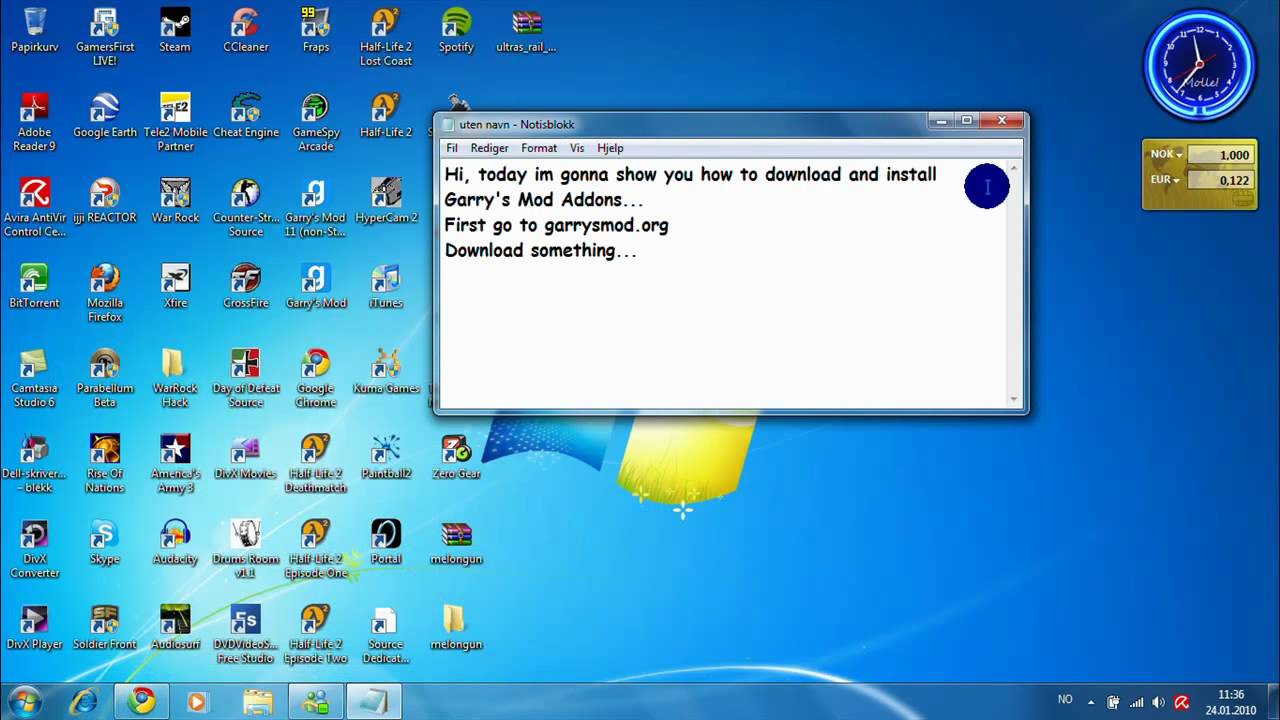Image resolution: width=1280 pixels, height=720 pixels.
Task: Select the Drums Room v1.1 icon
Action: coord(245,549)
